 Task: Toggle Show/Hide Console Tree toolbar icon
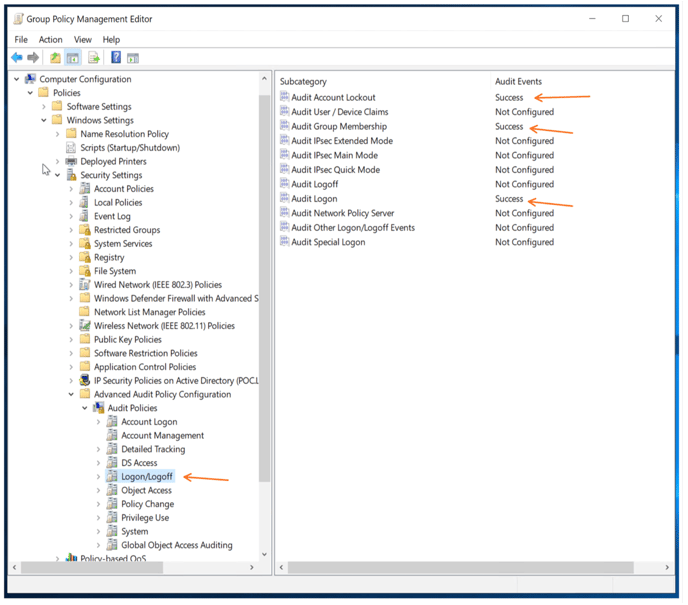tap(73, 58)
